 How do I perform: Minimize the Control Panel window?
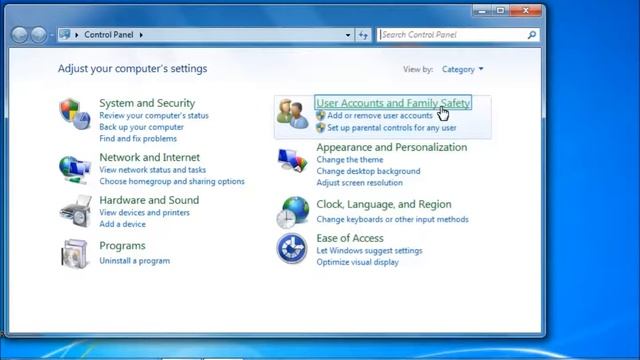pos(482,10)
